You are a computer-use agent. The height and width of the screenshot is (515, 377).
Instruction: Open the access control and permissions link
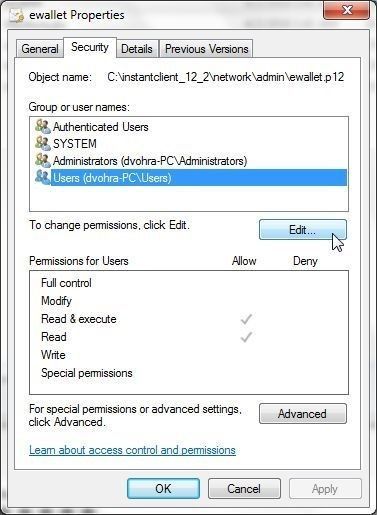(132, 450)
